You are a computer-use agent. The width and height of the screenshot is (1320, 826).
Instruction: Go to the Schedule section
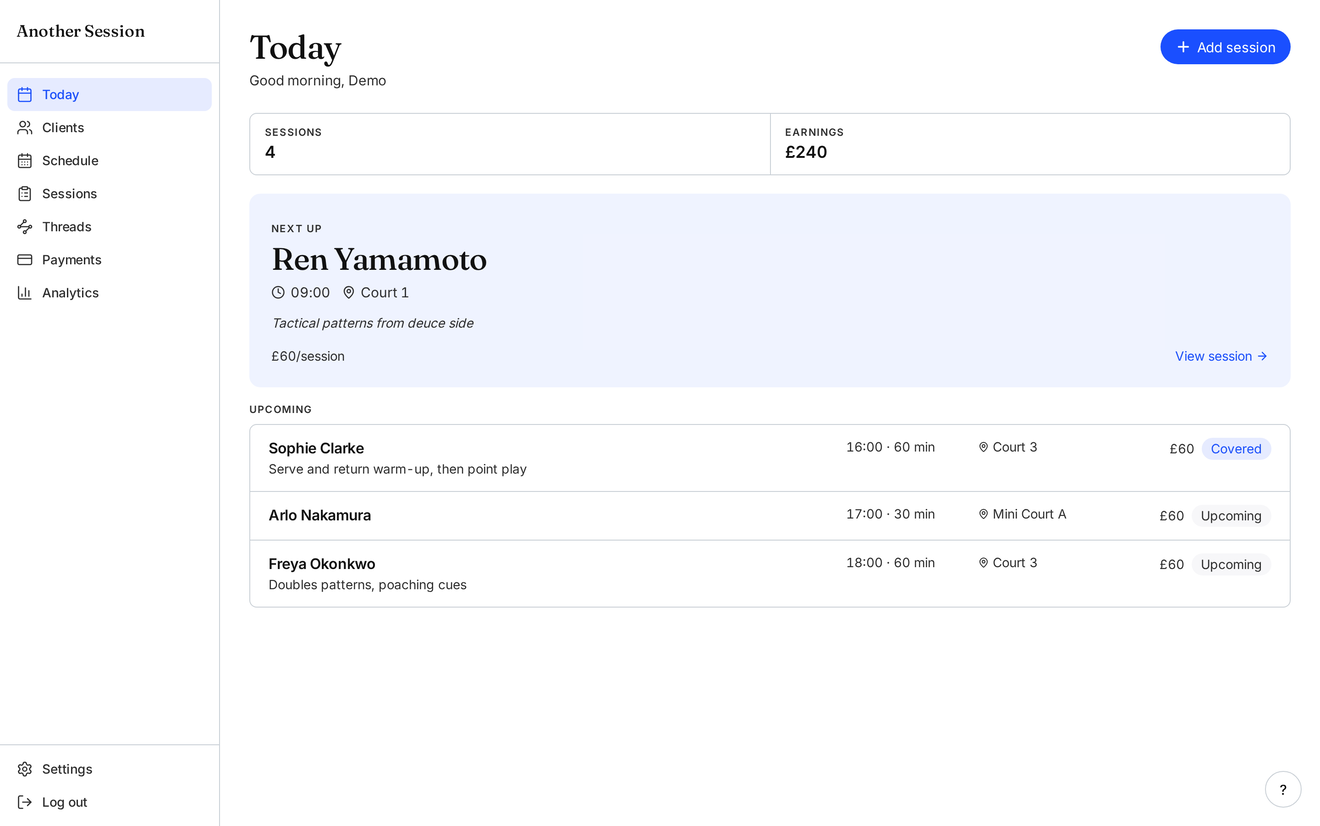(x=110, y=161)
